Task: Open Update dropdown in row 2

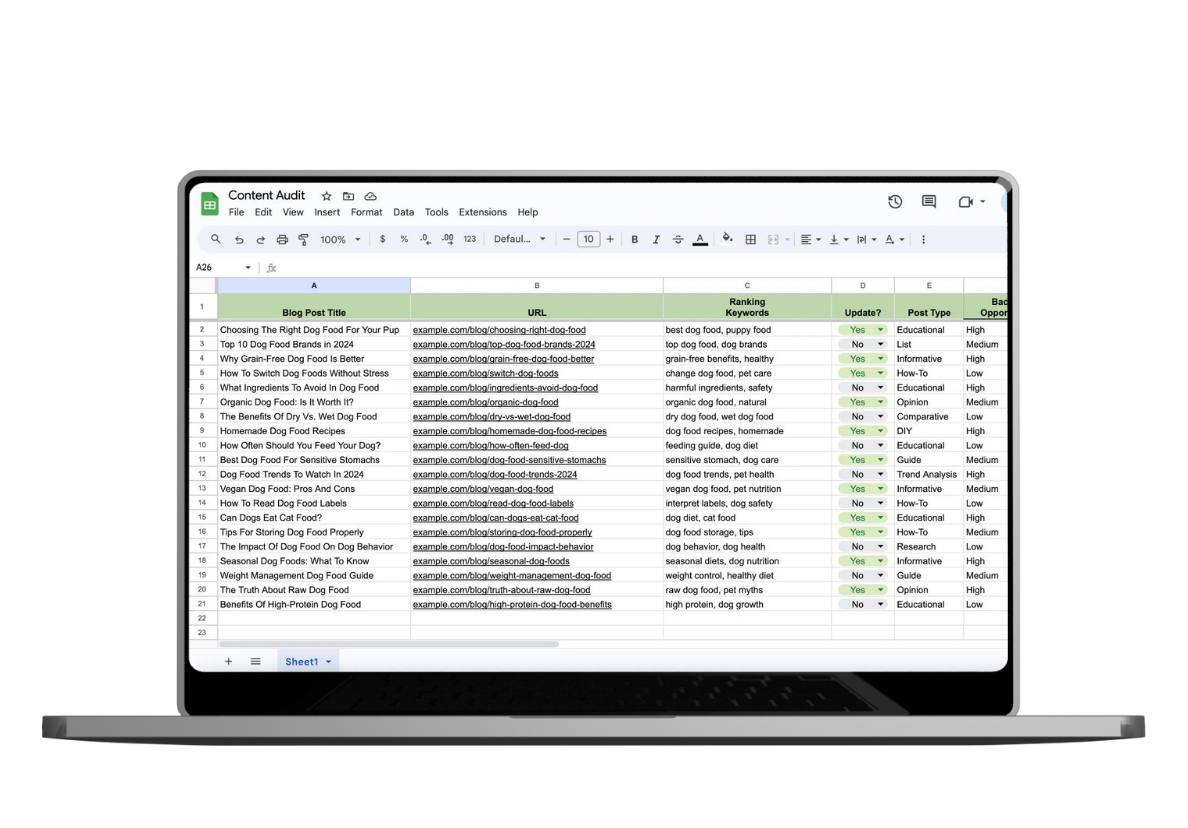Action: point(881,330)
